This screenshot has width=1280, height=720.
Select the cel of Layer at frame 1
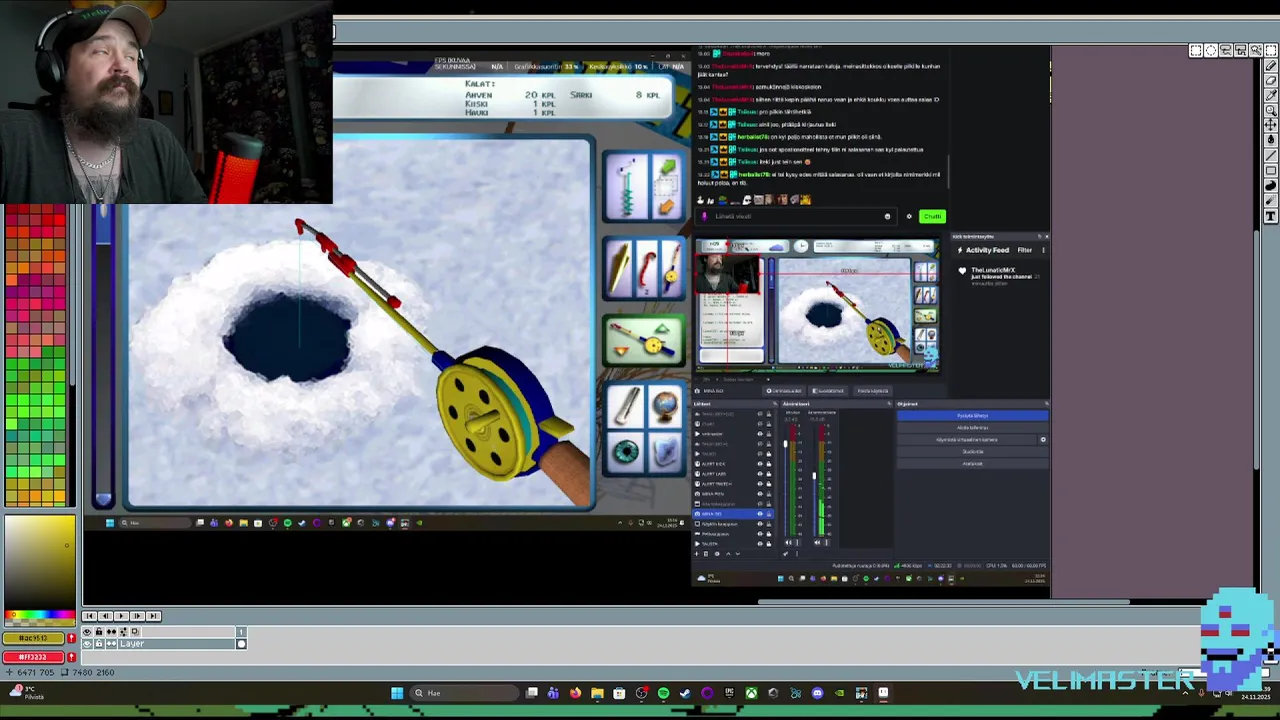[x=241, y=644]
